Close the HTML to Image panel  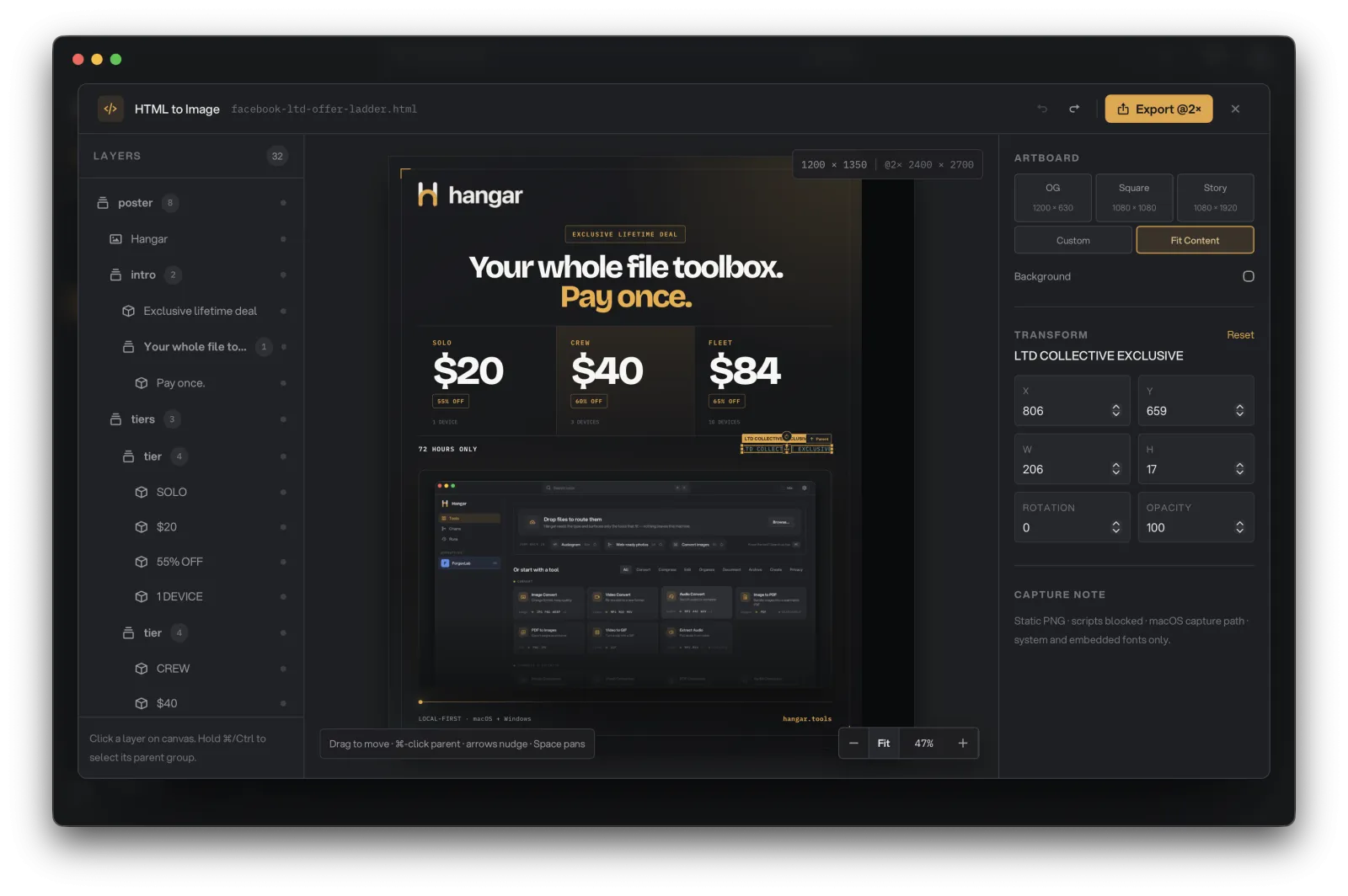pos(1235,109)
